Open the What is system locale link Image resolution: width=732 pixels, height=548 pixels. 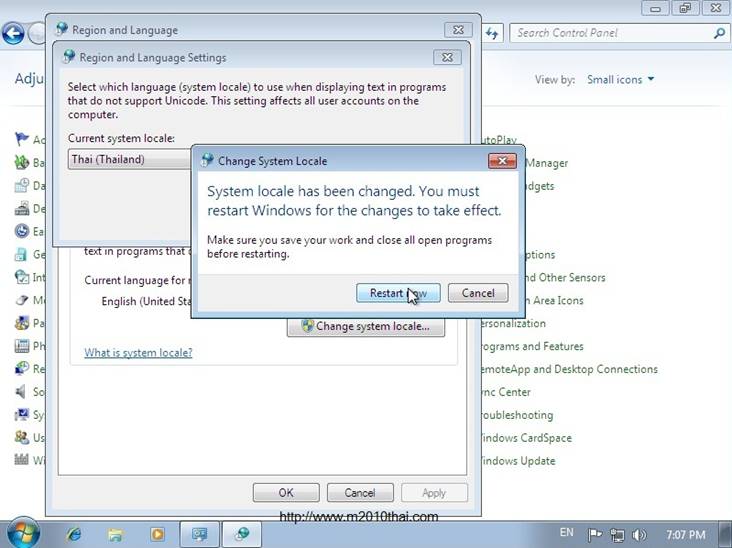click(138, 353)
